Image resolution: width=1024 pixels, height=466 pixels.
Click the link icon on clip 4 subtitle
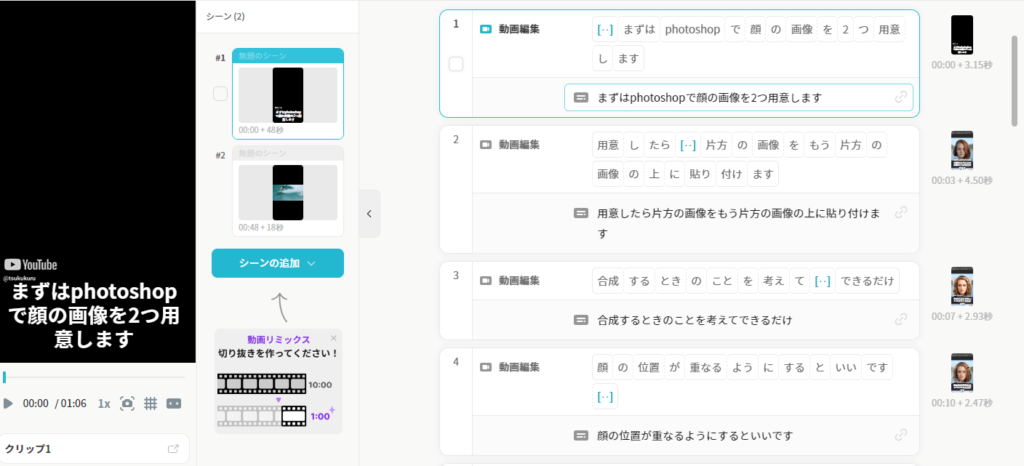click(x=901, y=434)
